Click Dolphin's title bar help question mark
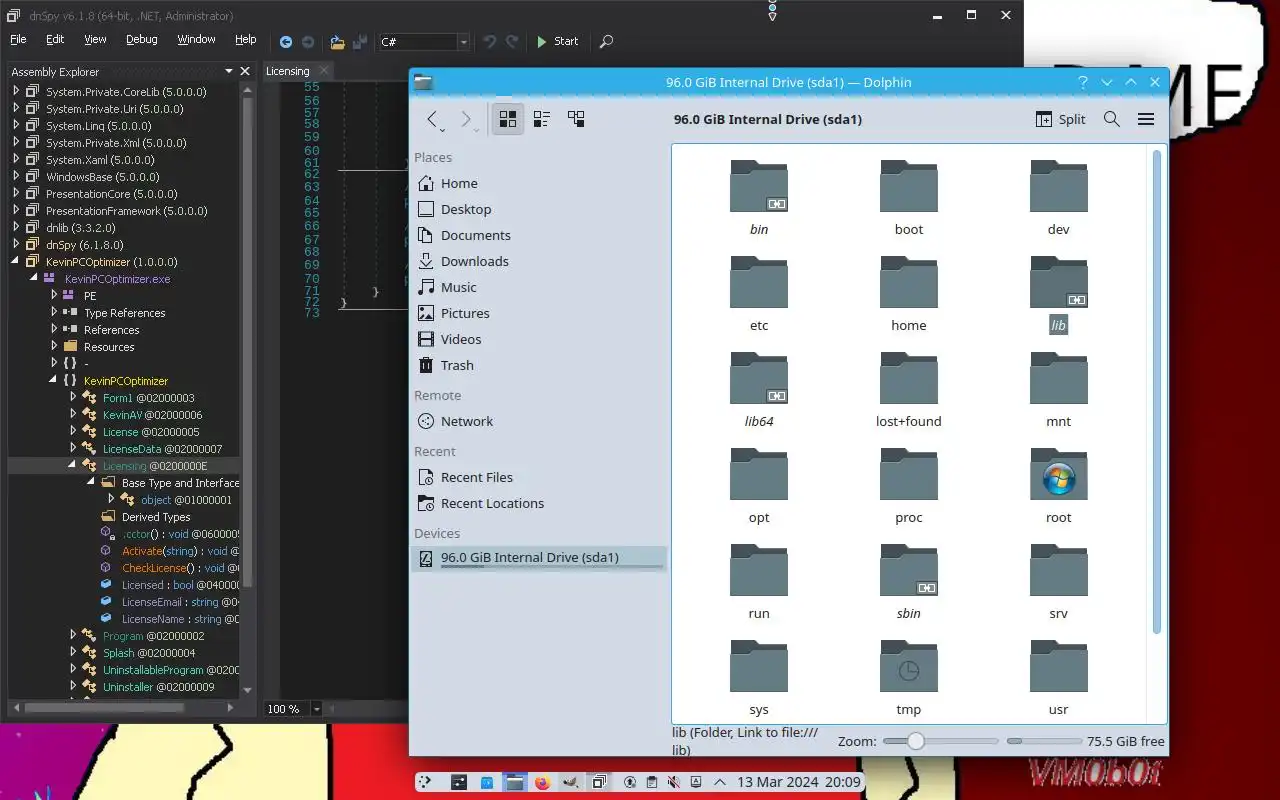Screen dimensions: 1280x800 point(1083,83)
